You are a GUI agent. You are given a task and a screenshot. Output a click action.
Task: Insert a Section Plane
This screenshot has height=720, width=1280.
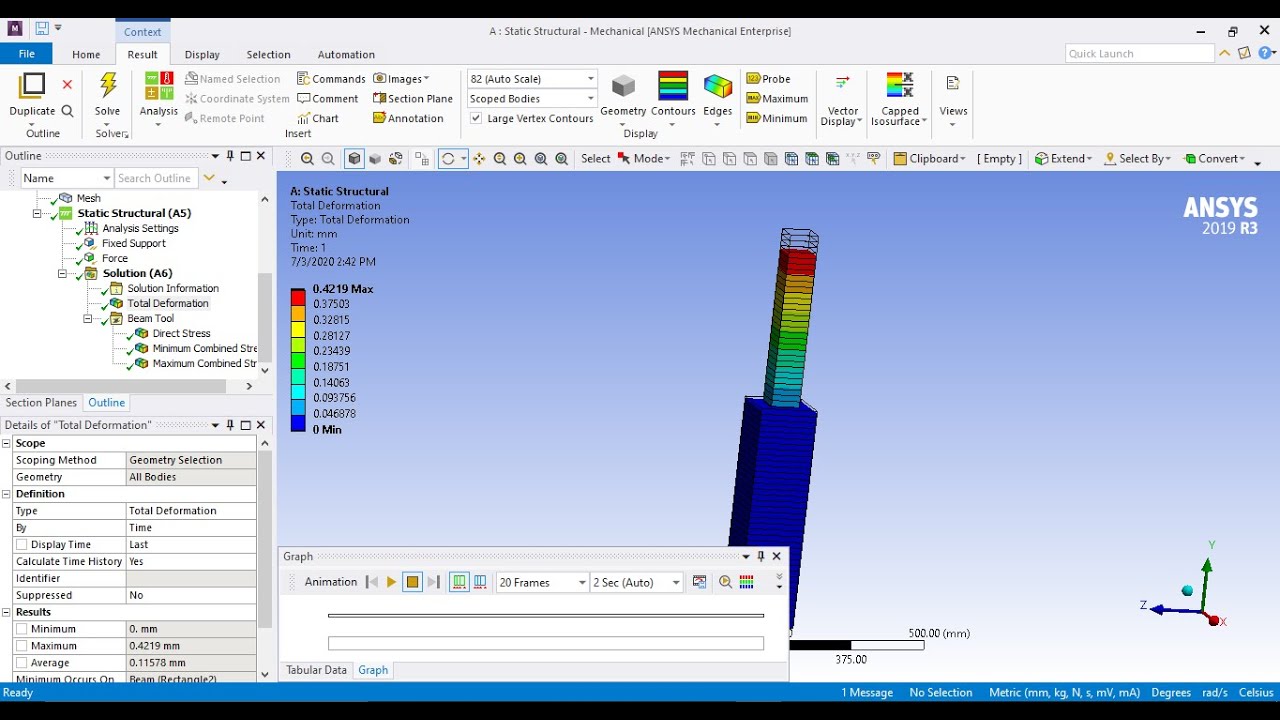(413, 99)
